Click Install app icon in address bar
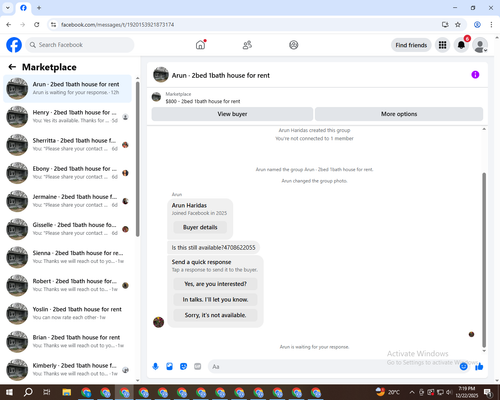The width and height of the screenshot is (500, 400). [445, 25]
